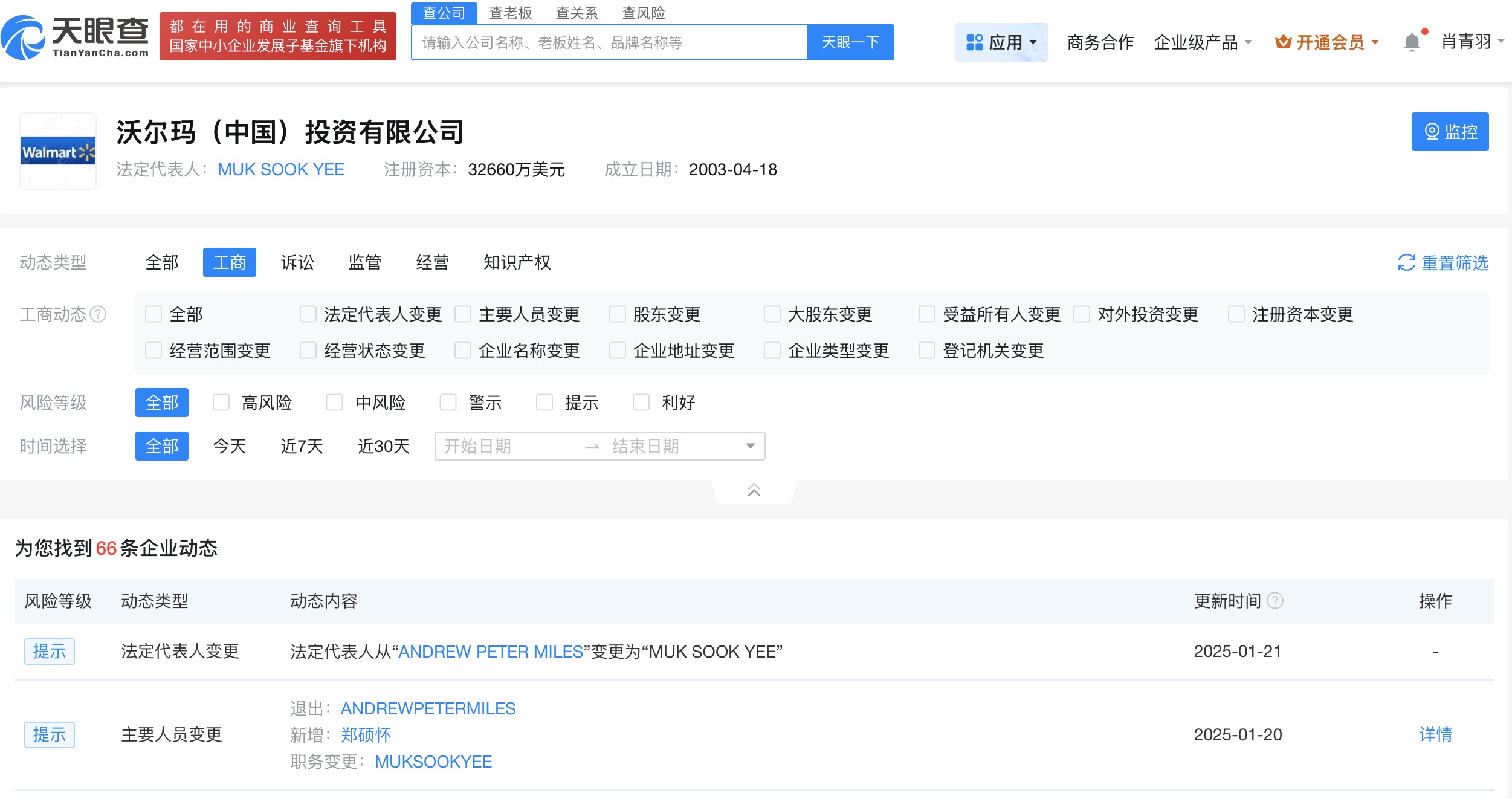The height and width of the screenshot is (799, 1512).
Task: Enable the 股东变更 checkbox
Action: pos(618,314)
